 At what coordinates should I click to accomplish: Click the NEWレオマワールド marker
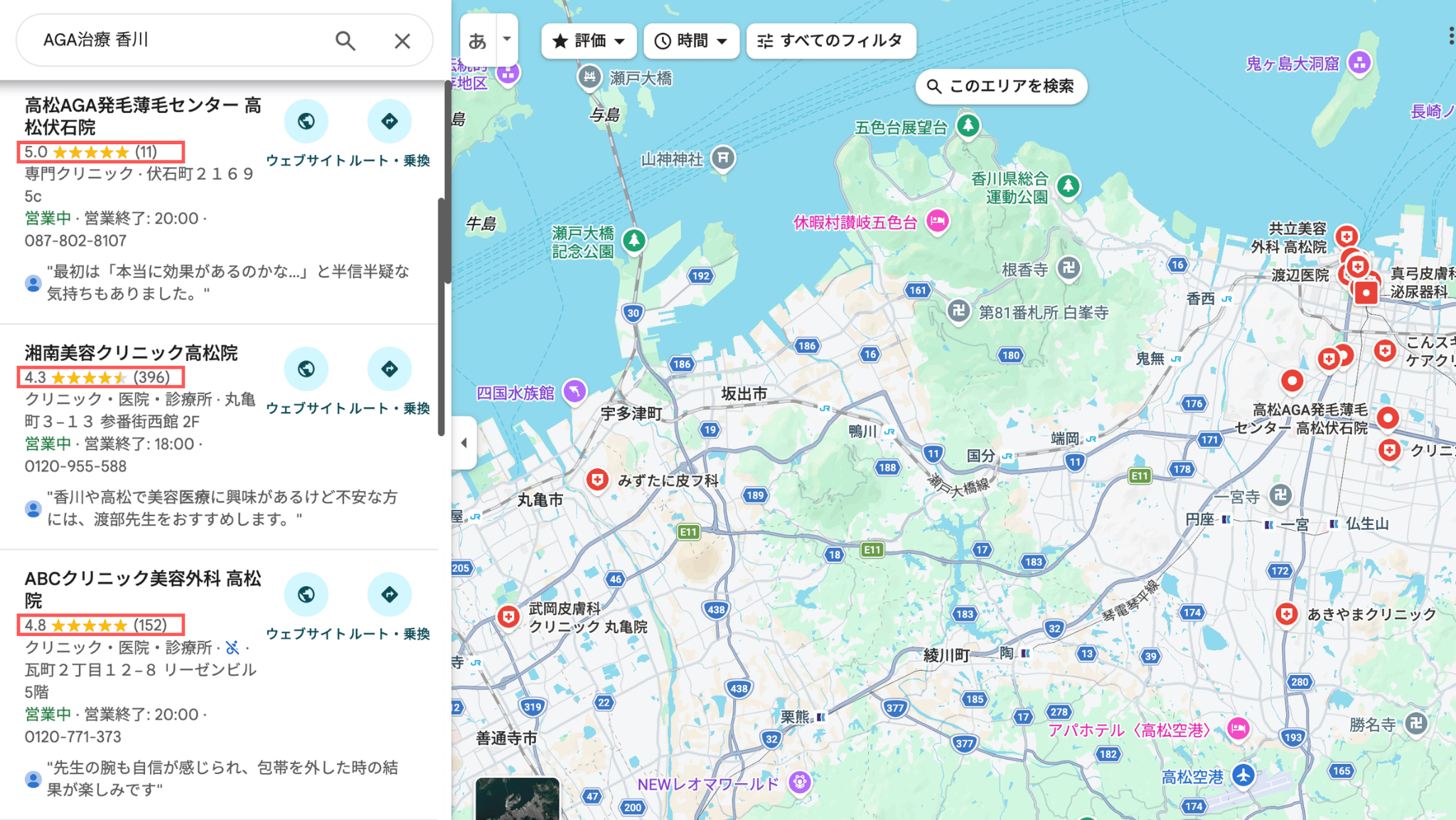click(800, 782)
